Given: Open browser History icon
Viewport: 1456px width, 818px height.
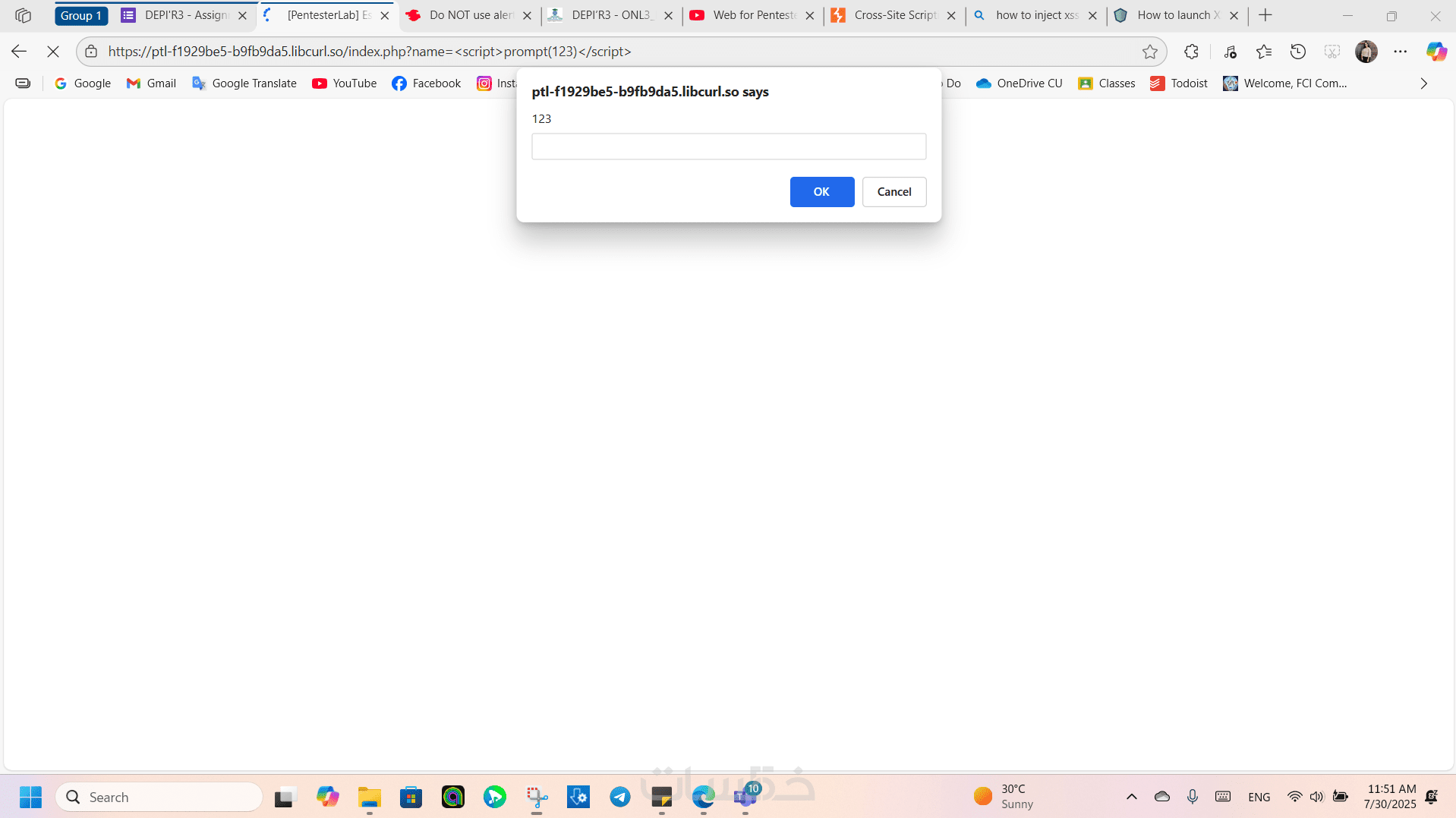Looking at the screenshot, I should pyautogui.click(x=1298, y=52).
